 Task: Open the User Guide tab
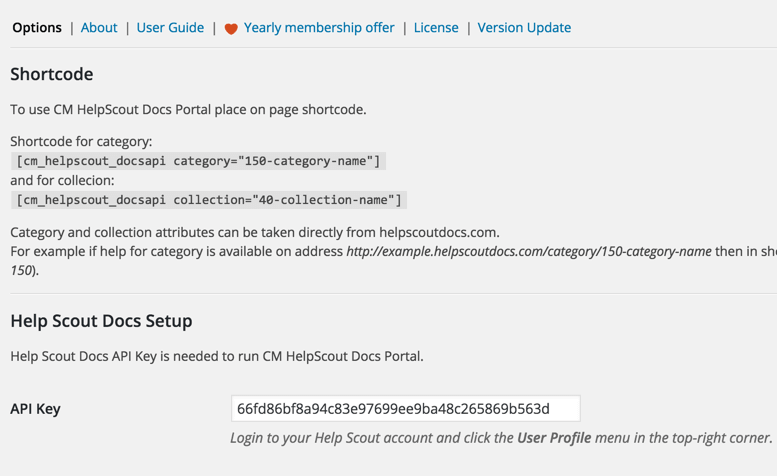170,28
